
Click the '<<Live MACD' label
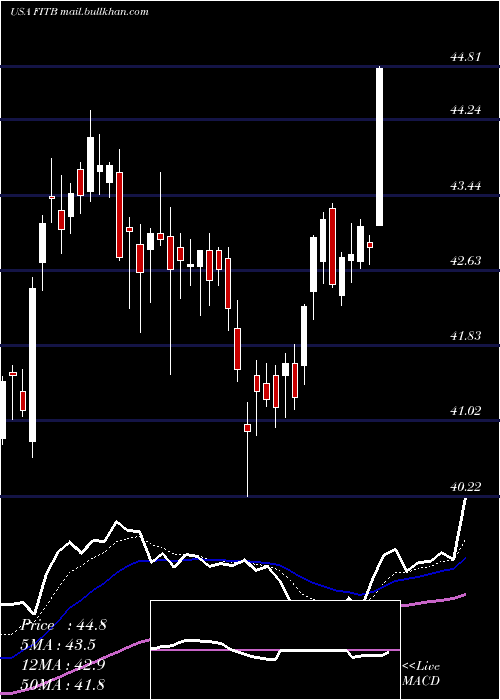point(421,674)
